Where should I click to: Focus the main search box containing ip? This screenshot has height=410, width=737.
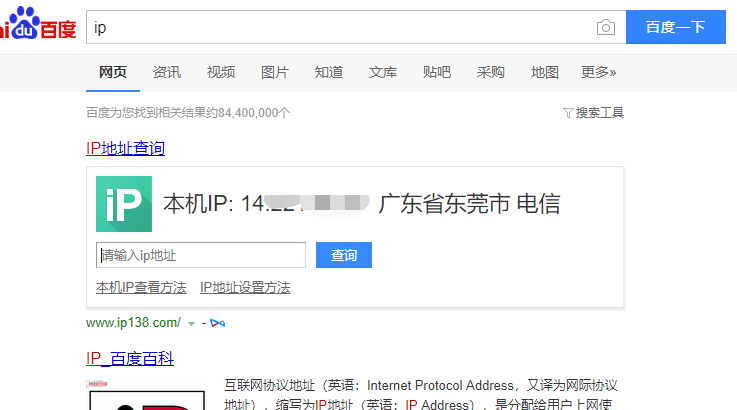(356, 27)
